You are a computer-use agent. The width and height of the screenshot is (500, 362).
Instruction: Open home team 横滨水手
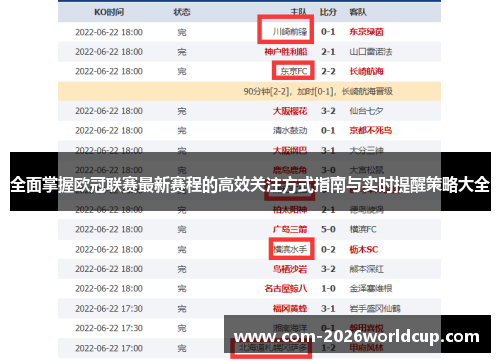tap(290, 249)
